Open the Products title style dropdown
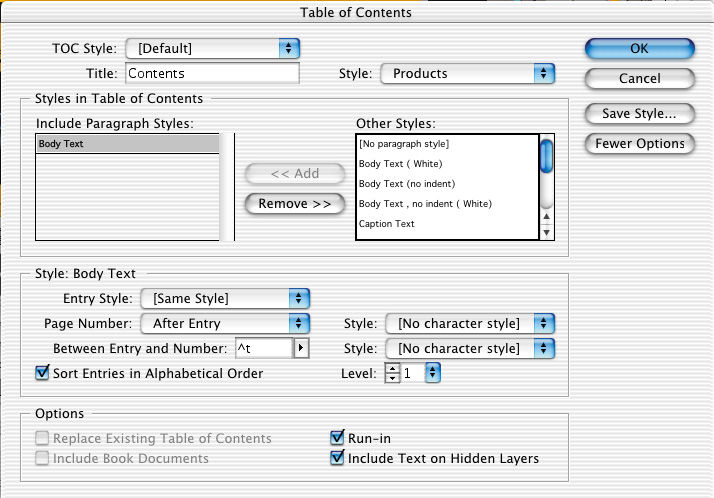The image size is (714, 498). tap(468, 73)
